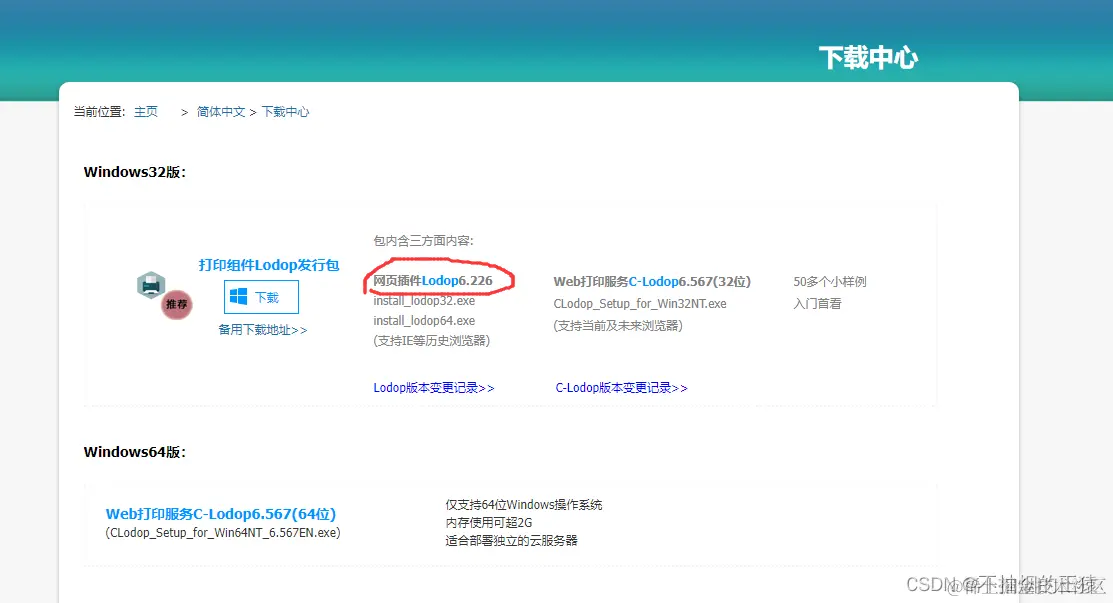This screenshot has height=603, width=1113.
Task: Open 50多个小样例 link
Action: point(830,282)
